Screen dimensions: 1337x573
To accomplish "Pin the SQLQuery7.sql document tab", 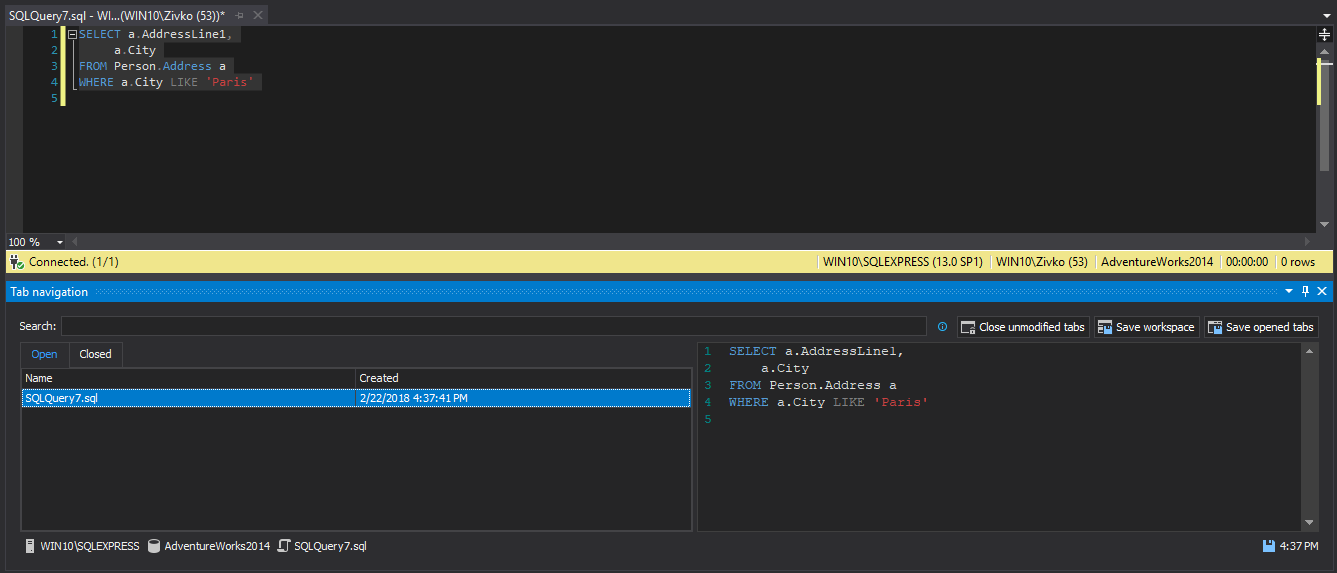I will 239,16.
